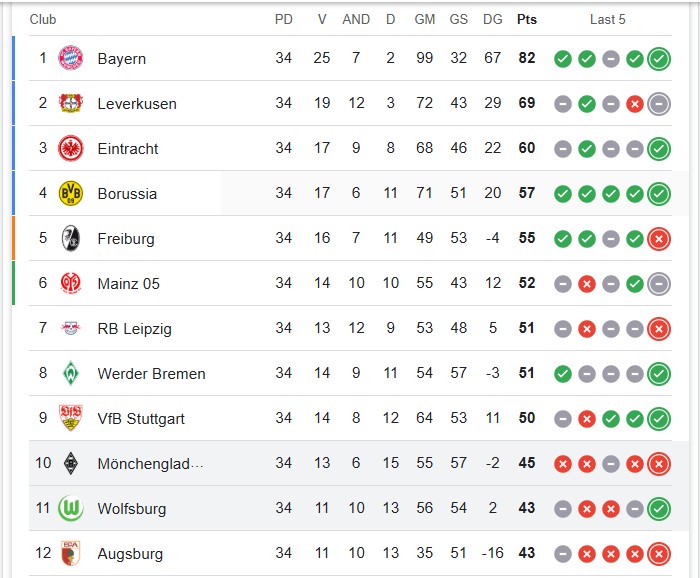Click Leverkusen's red loss indicator

(635, 104)
